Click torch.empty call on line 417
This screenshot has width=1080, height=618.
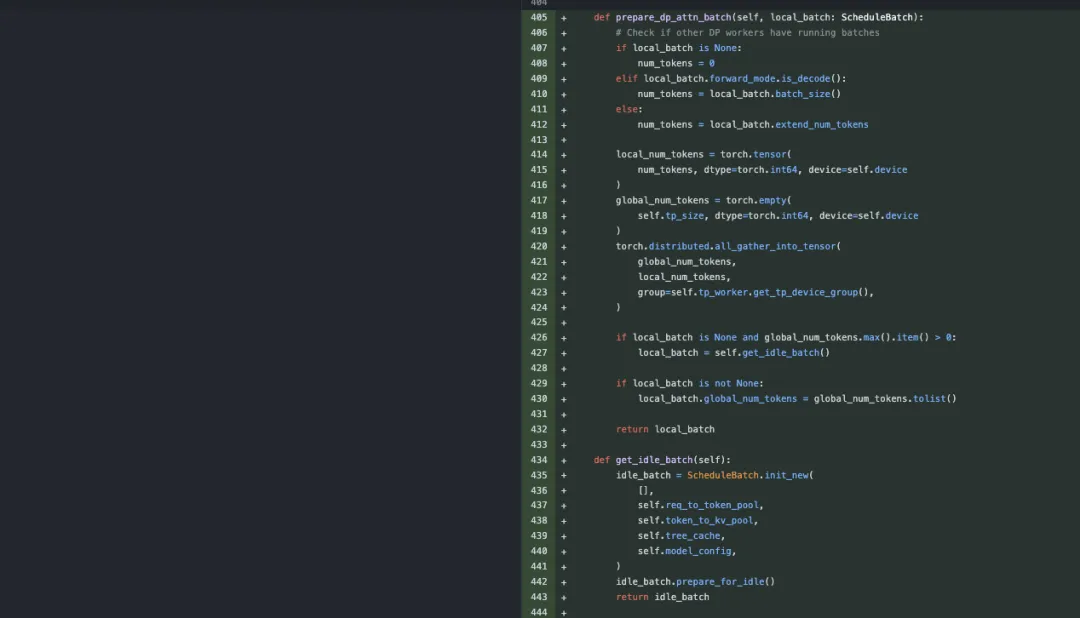click(758, 200)
